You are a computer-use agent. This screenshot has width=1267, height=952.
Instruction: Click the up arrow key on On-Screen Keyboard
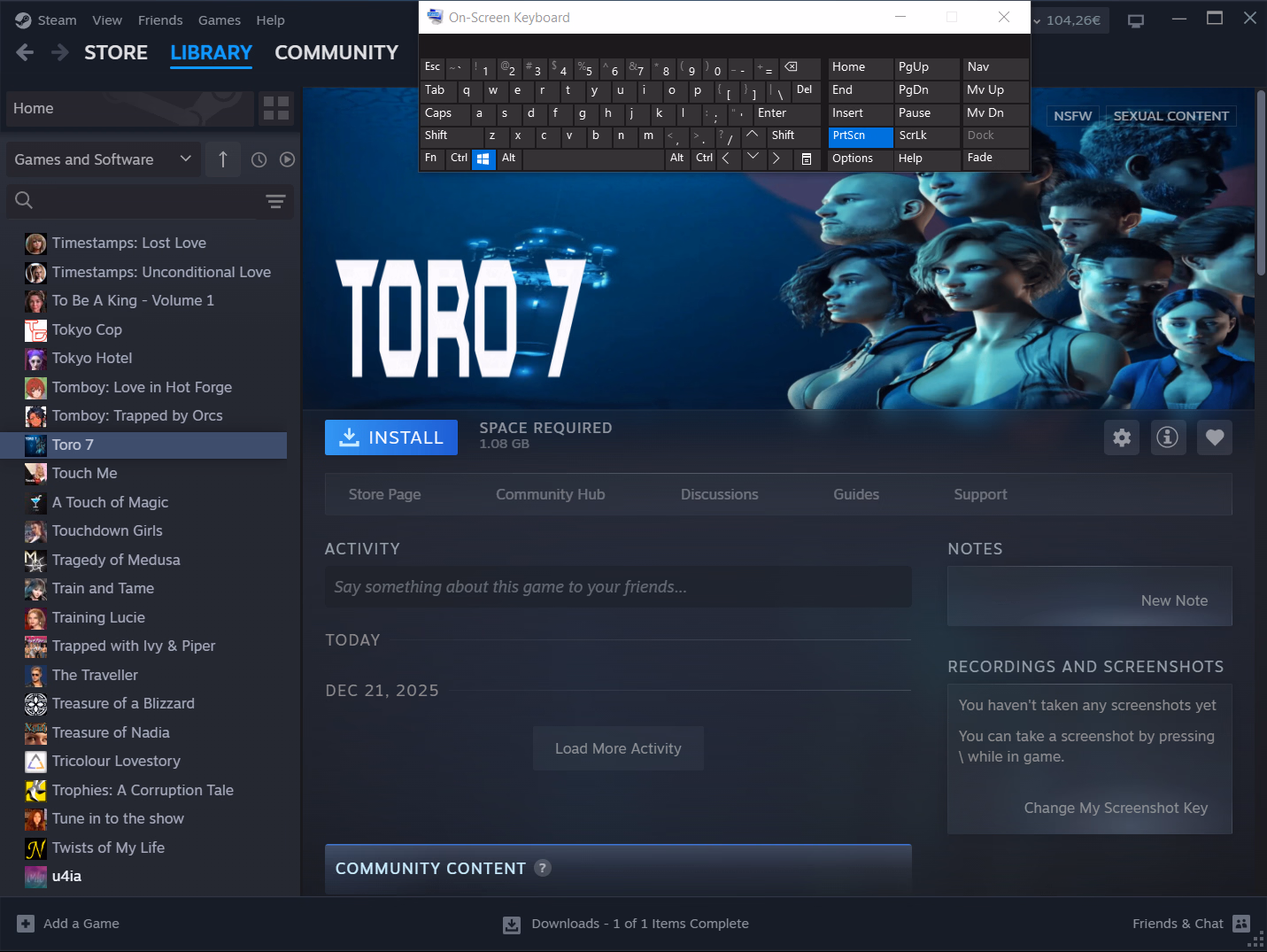coord(752,135)
